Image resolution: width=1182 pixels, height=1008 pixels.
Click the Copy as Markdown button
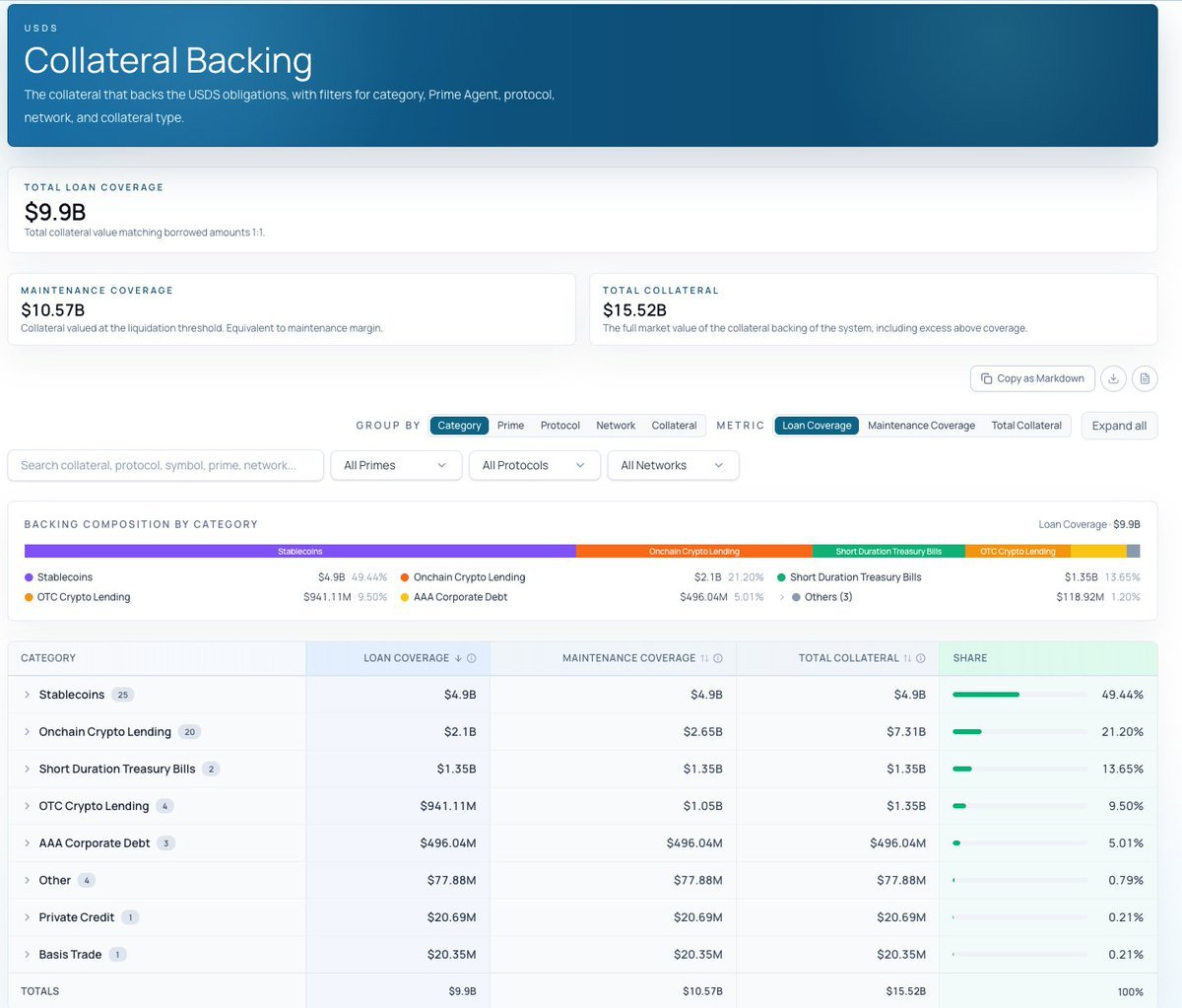click(x=1032, y=378)
